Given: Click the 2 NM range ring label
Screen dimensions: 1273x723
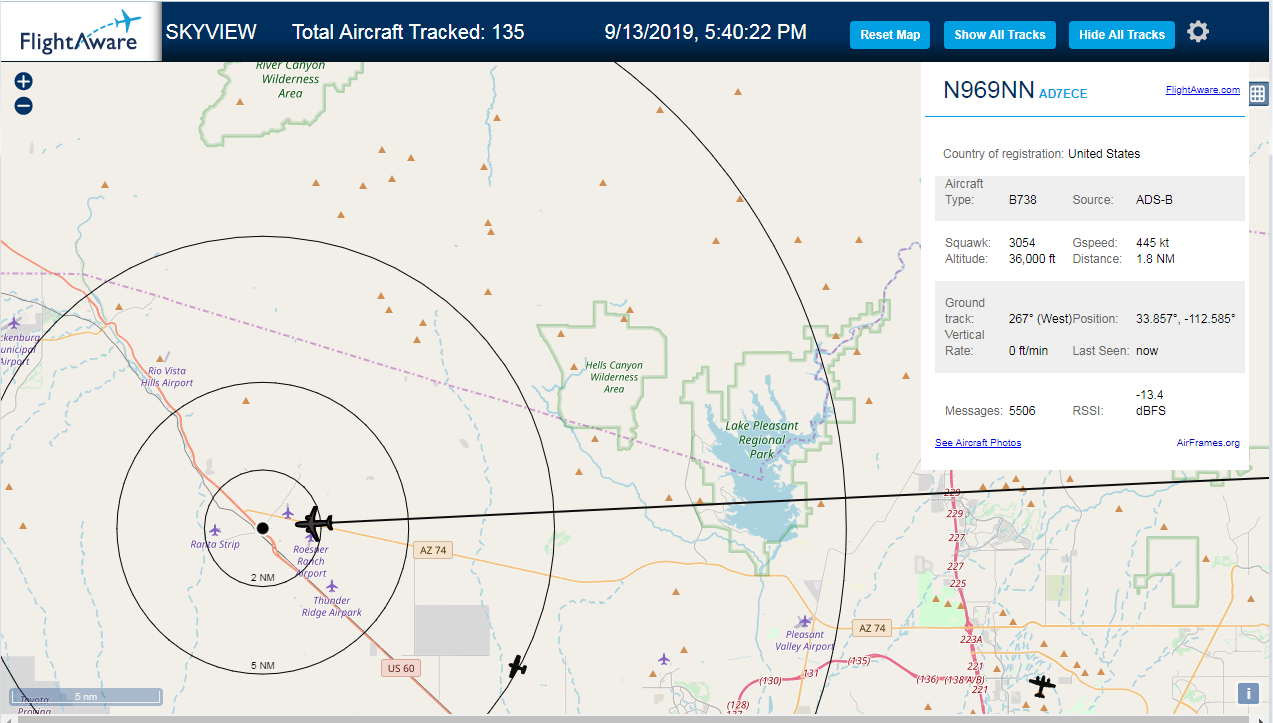Looking at the screenshot, I should (262, 578).
